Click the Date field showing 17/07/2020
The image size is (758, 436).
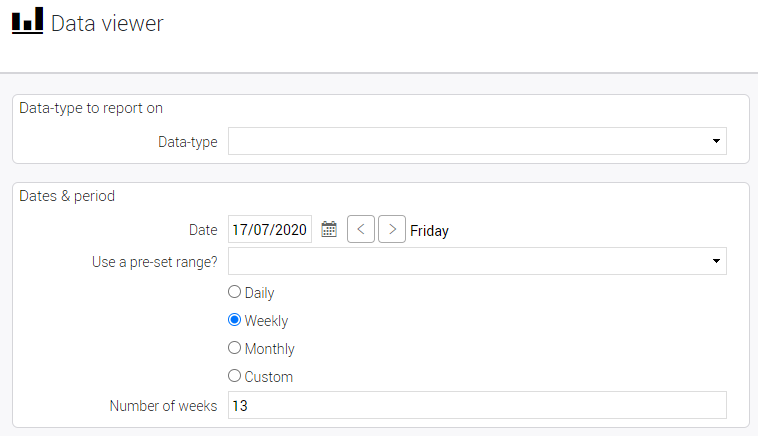(x=270, y=230)
